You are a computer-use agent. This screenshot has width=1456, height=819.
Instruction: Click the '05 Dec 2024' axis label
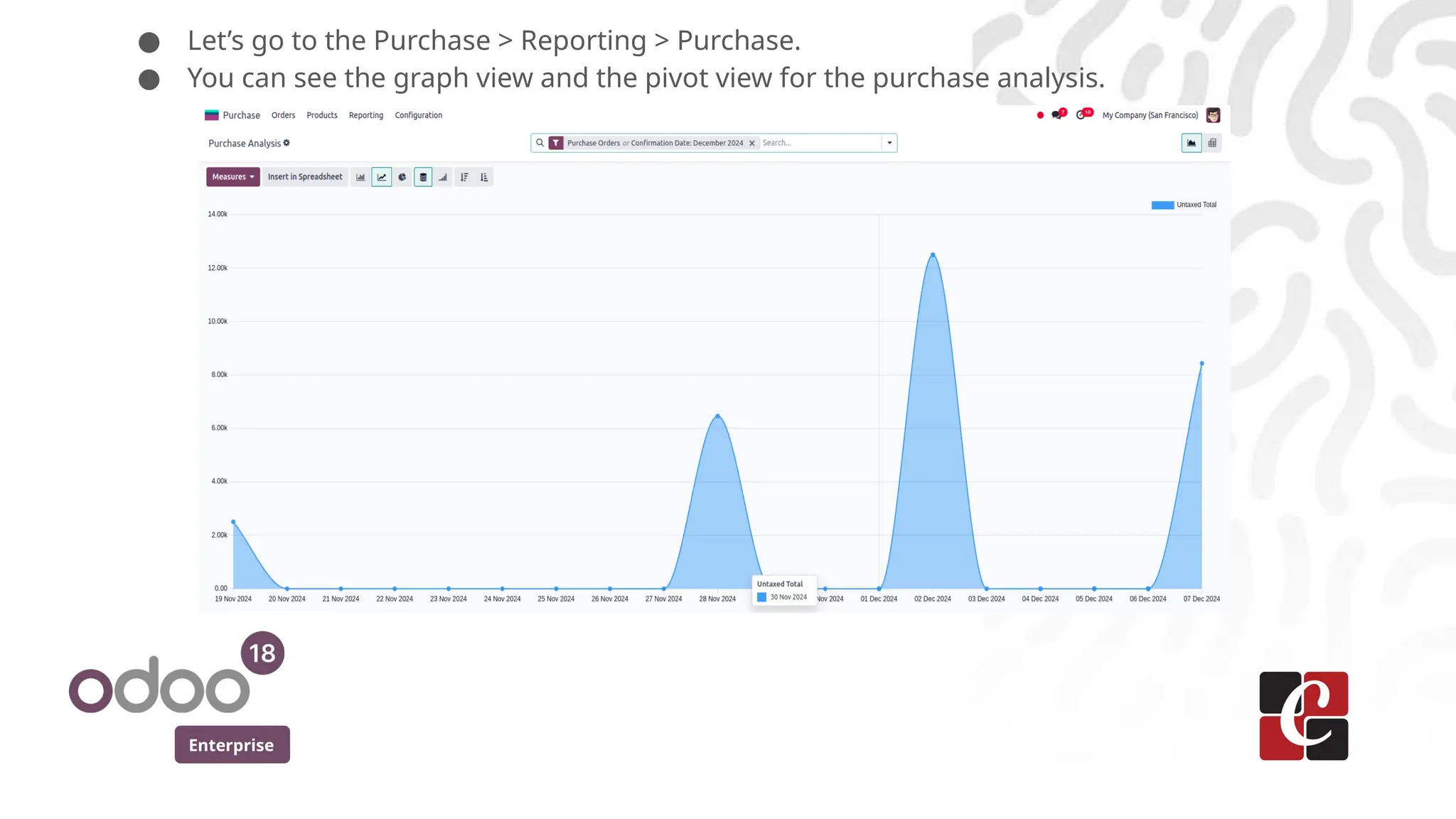click(1094, 599)
